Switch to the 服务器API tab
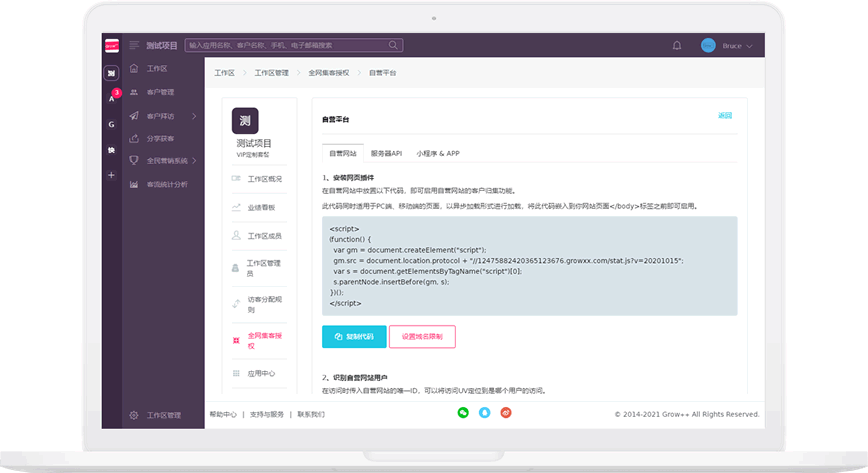868x473 pixels. (x=386, y=154)
